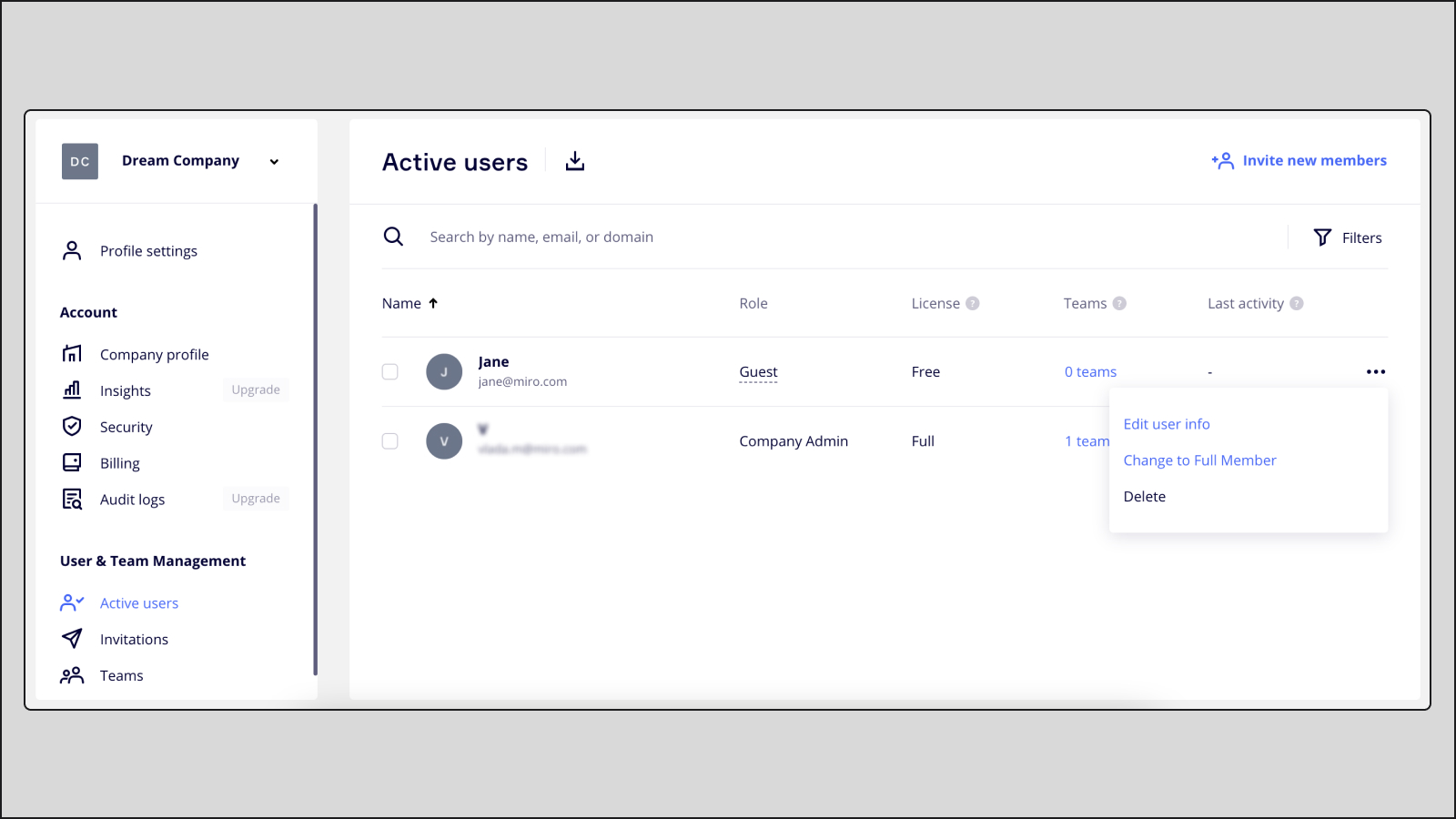The height and width of the screenshot is (819, 1456).
Task: Click the License help question icon
Action: 973,304
